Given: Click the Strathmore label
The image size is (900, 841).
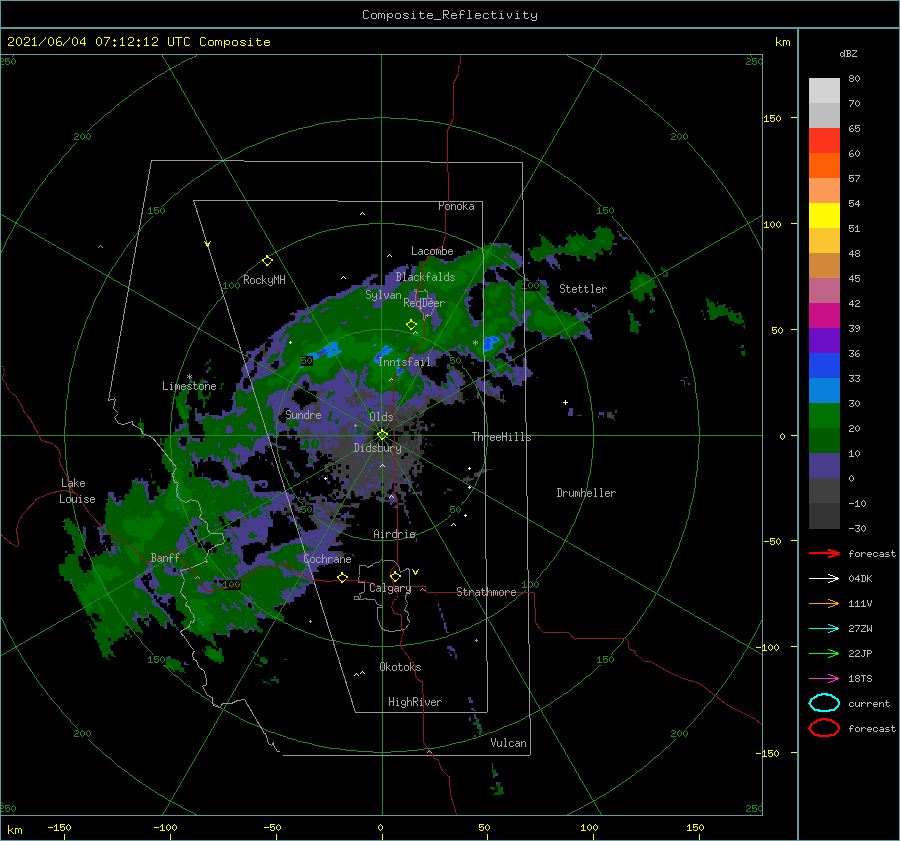Looking at the screenshot, I should click(486, 592).
